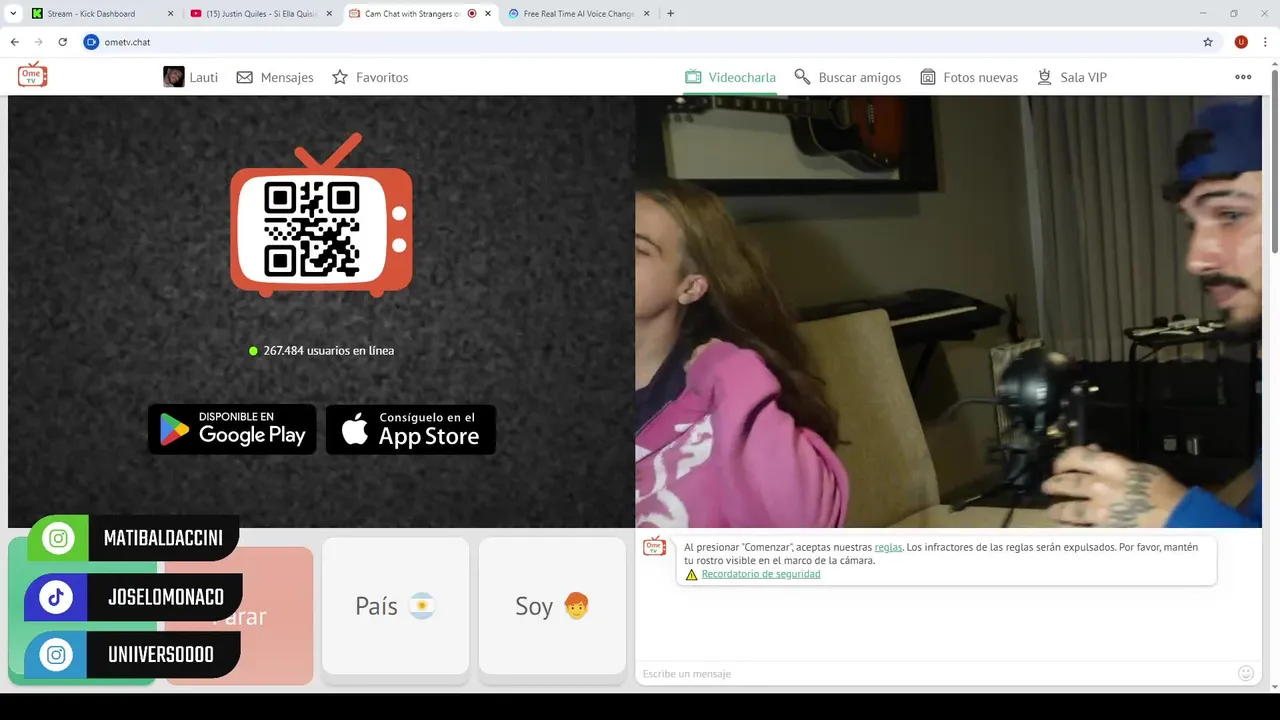Open the País country selector

pyautogui.click(x=395, y=606)
